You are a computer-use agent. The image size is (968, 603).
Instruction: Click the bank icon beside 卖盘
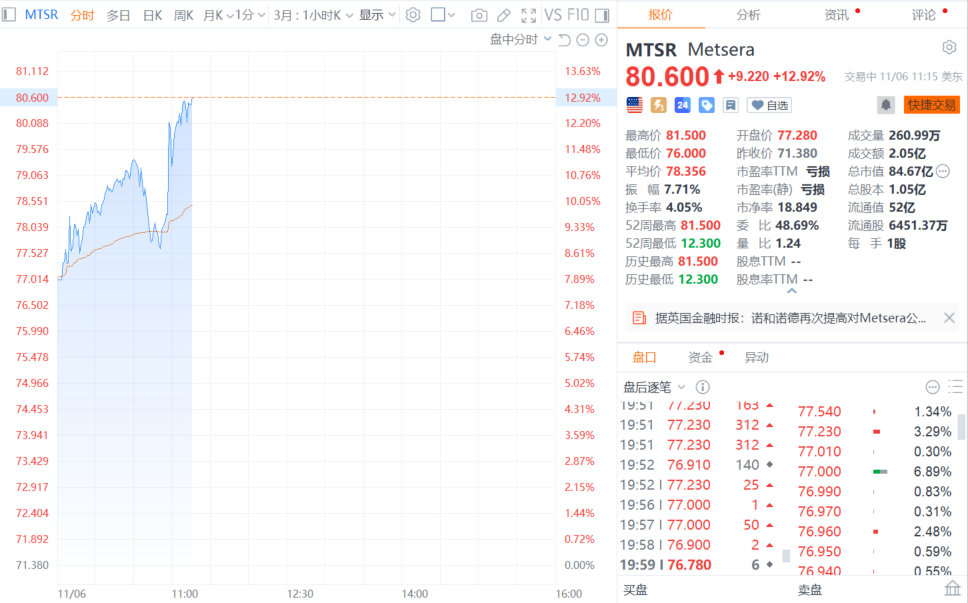[953, 588]
